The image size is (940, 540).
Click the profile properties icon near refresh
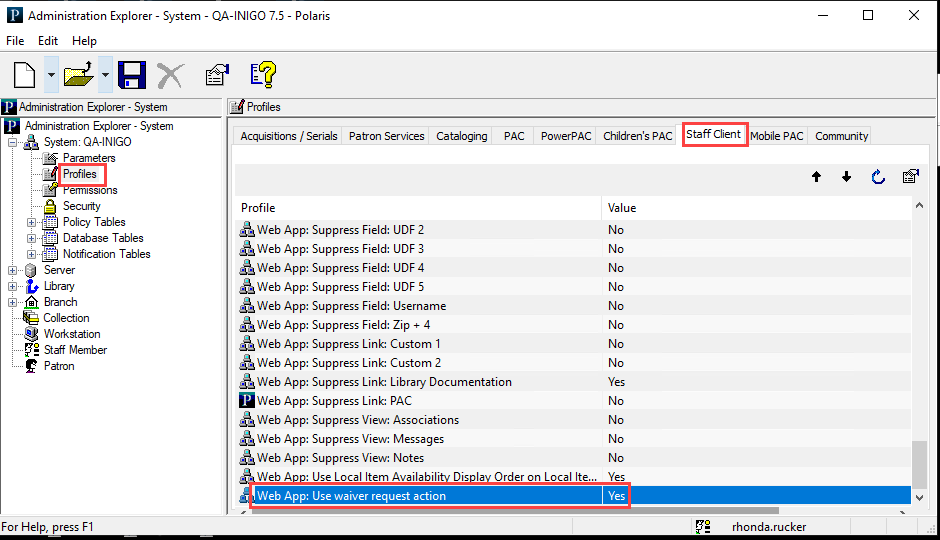(x=911, y=177)
